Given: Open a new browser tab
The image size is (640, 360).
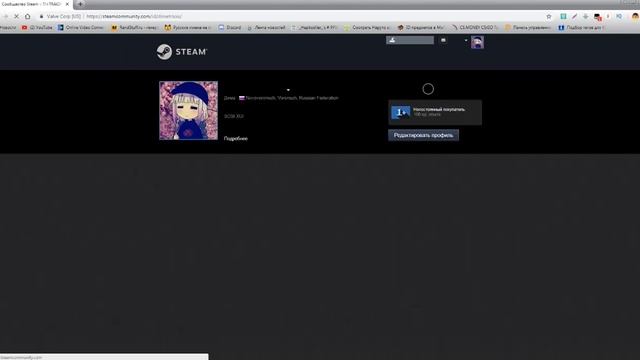Looking at the screenshot, I should (x=80, y=4).
